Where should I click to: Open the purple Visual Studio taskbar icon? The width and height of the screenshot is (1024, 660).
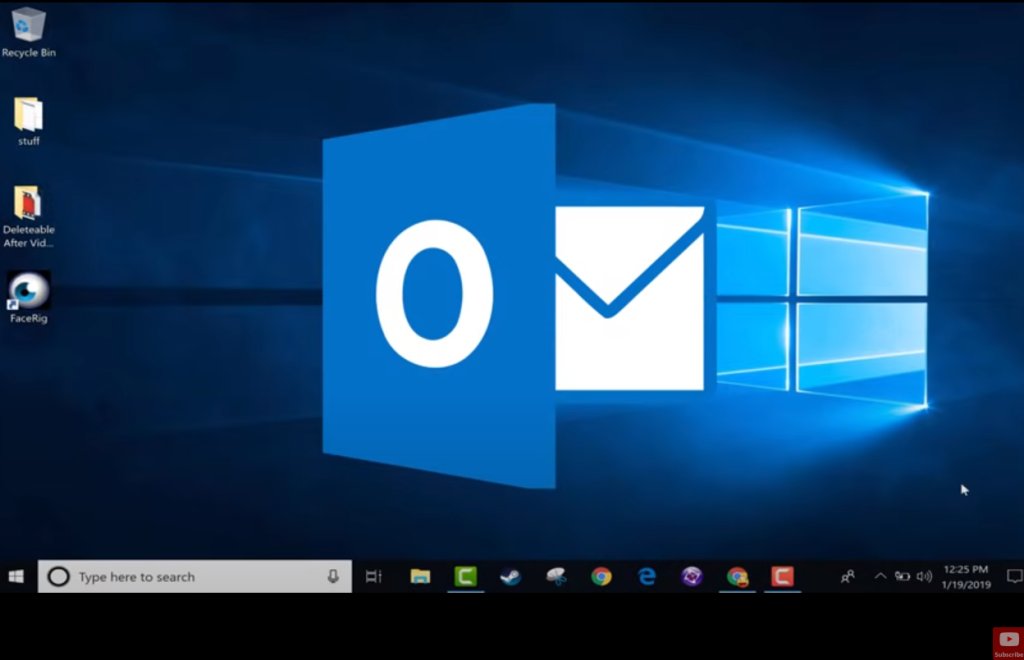(692, 577)
